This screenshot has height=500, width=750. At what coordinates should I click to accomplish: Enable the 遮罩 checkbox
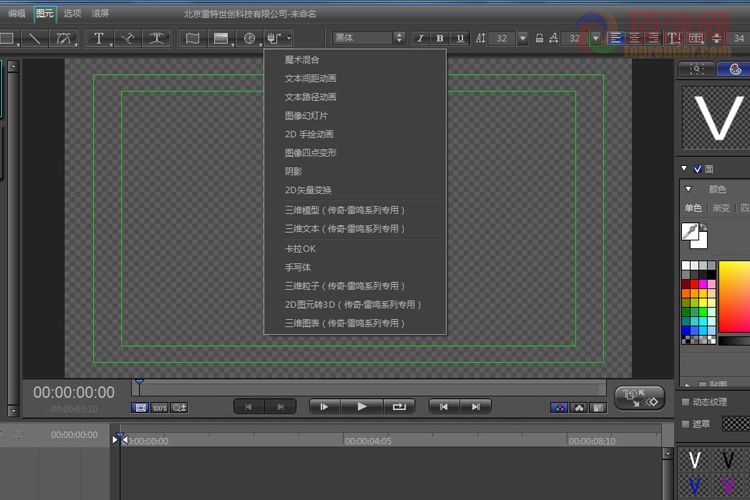[x=685, y=424]
